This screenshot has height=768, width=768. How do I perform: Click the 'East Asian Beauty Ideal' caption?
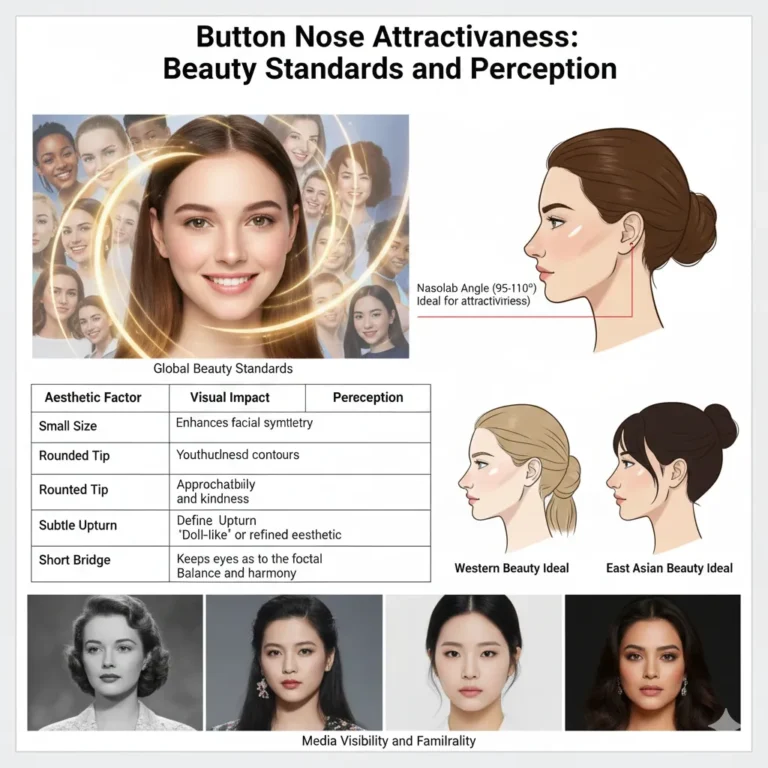(669, 568)
